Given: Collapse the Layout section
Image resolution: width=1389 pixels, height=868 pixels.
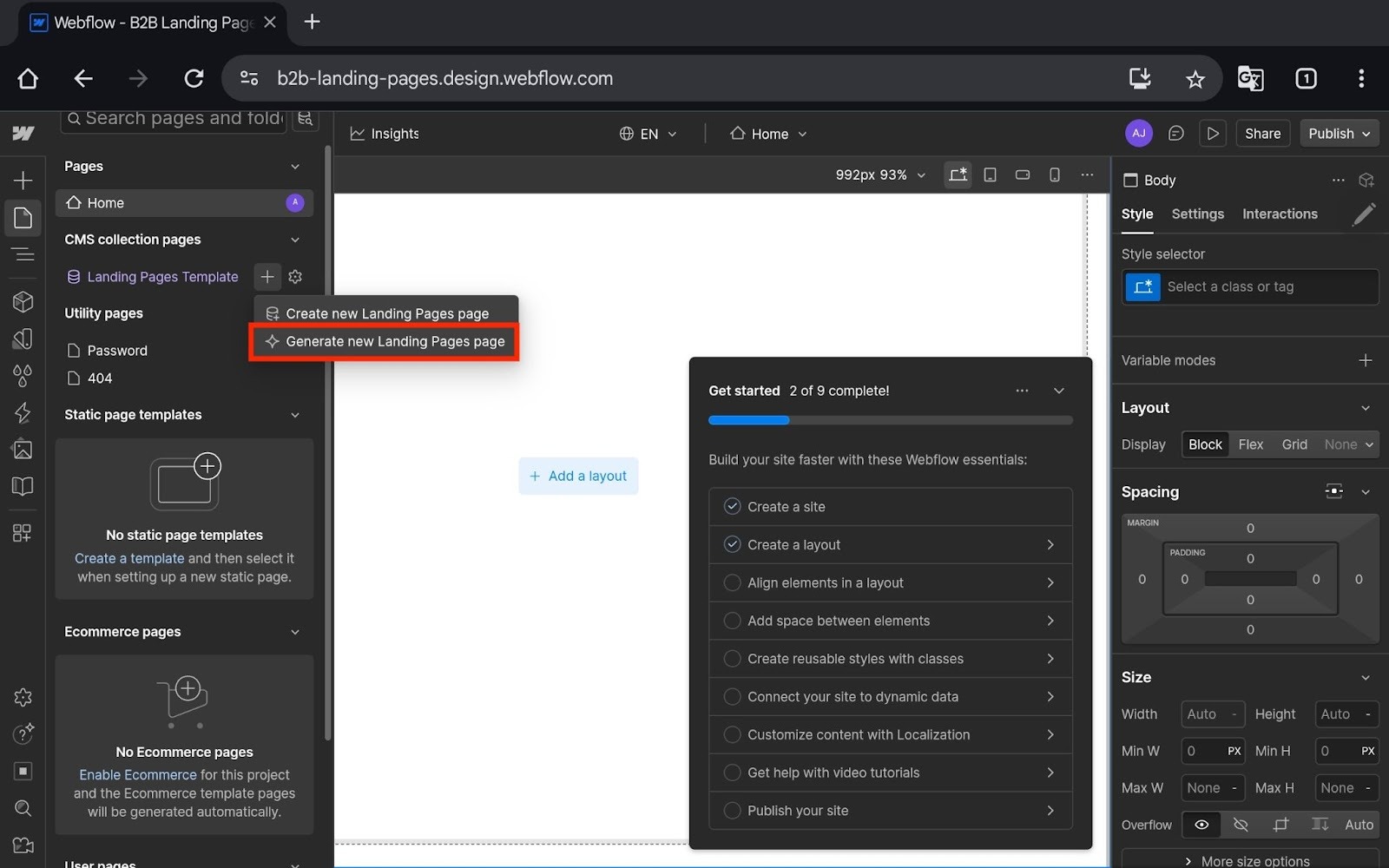Looking at the screenshot, I should (x=1366, y=408).
